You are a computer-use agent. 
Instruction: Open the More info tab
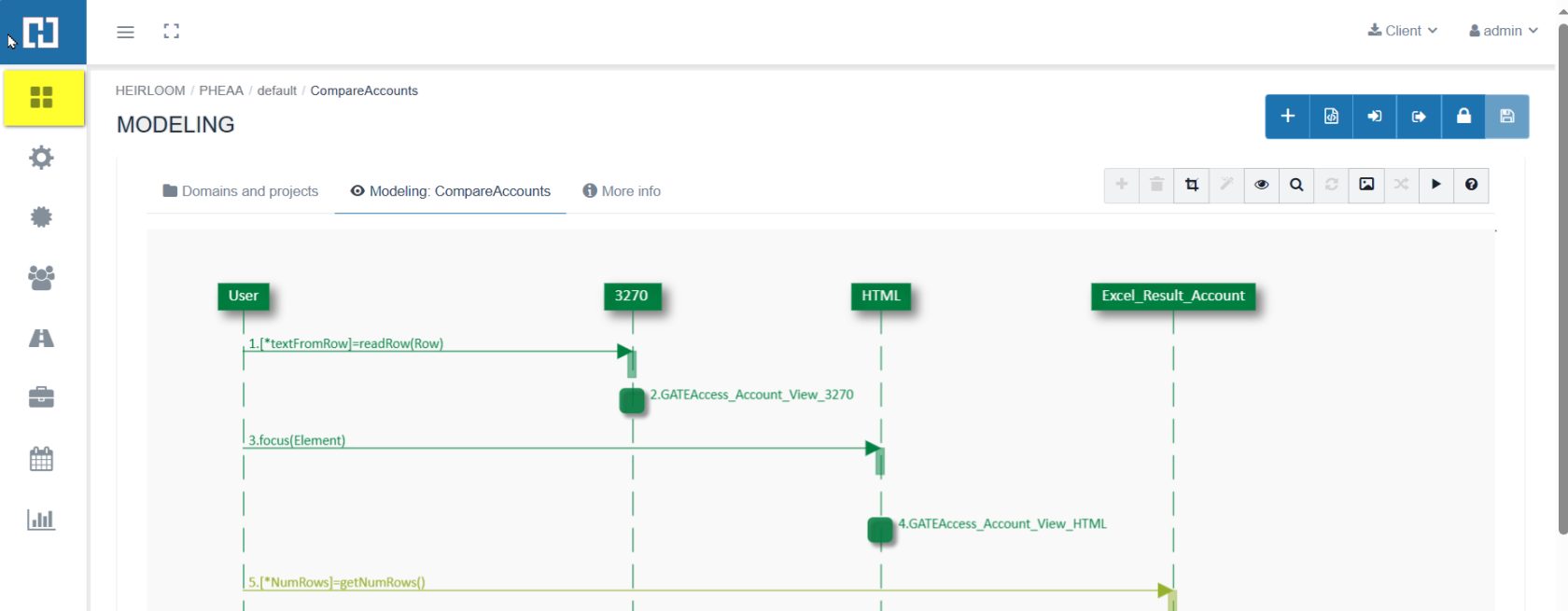coord(622,191)
